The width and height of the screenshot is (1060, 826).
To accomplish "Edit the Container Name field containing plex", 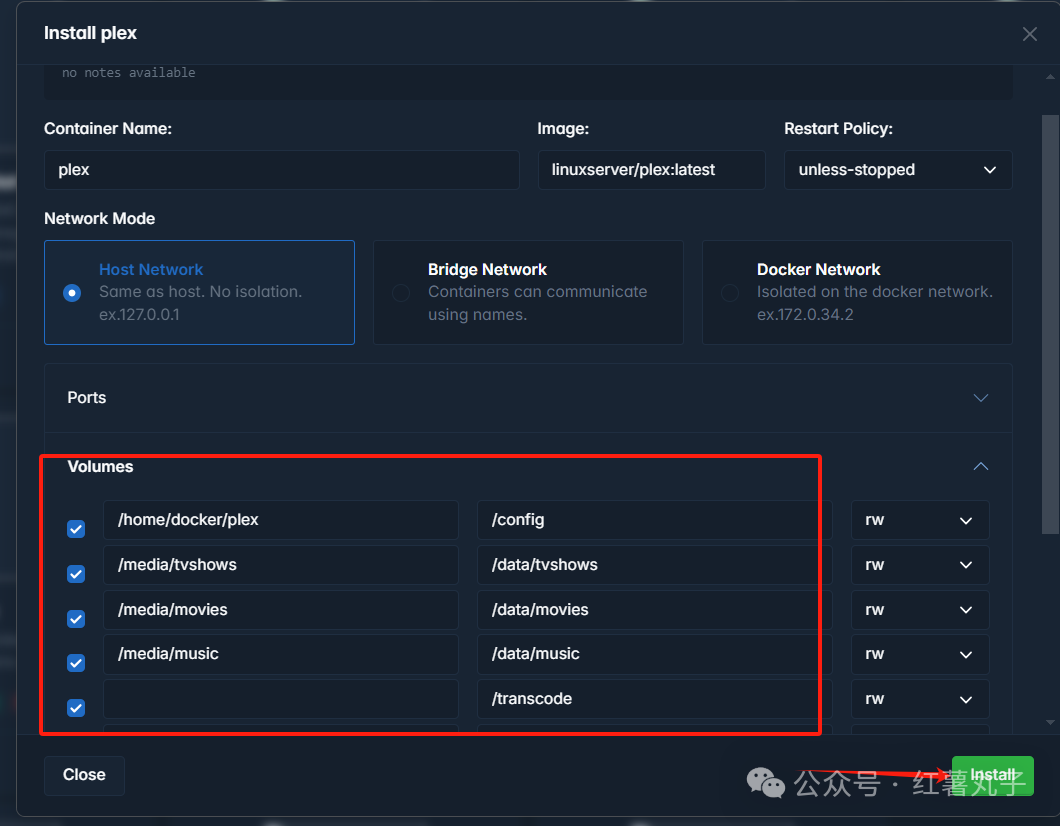I will [x=282, y=170].
